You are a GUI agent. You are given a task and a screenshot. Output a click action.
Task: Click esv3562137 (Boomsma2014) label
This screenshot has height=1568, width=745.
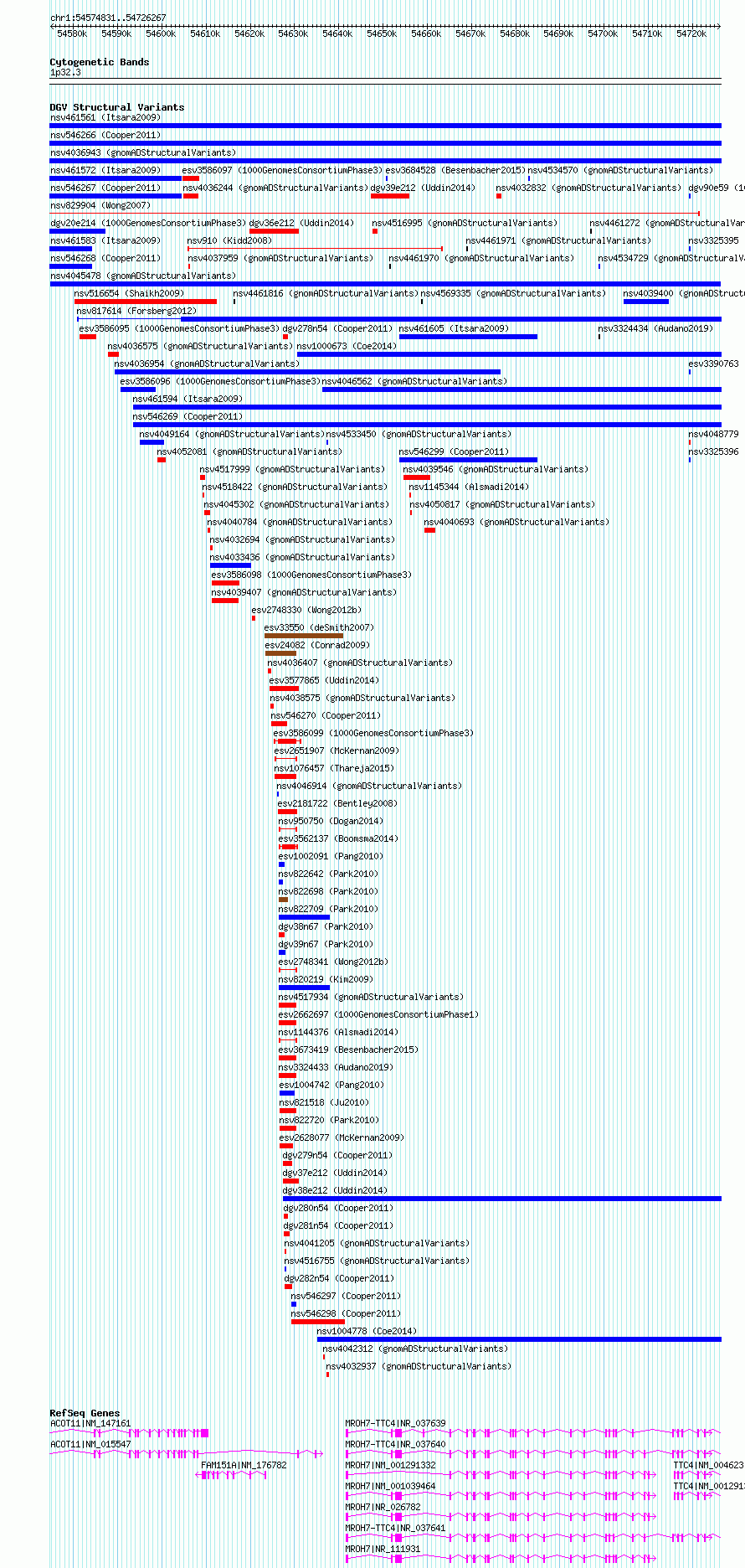(x=338, y=839)
